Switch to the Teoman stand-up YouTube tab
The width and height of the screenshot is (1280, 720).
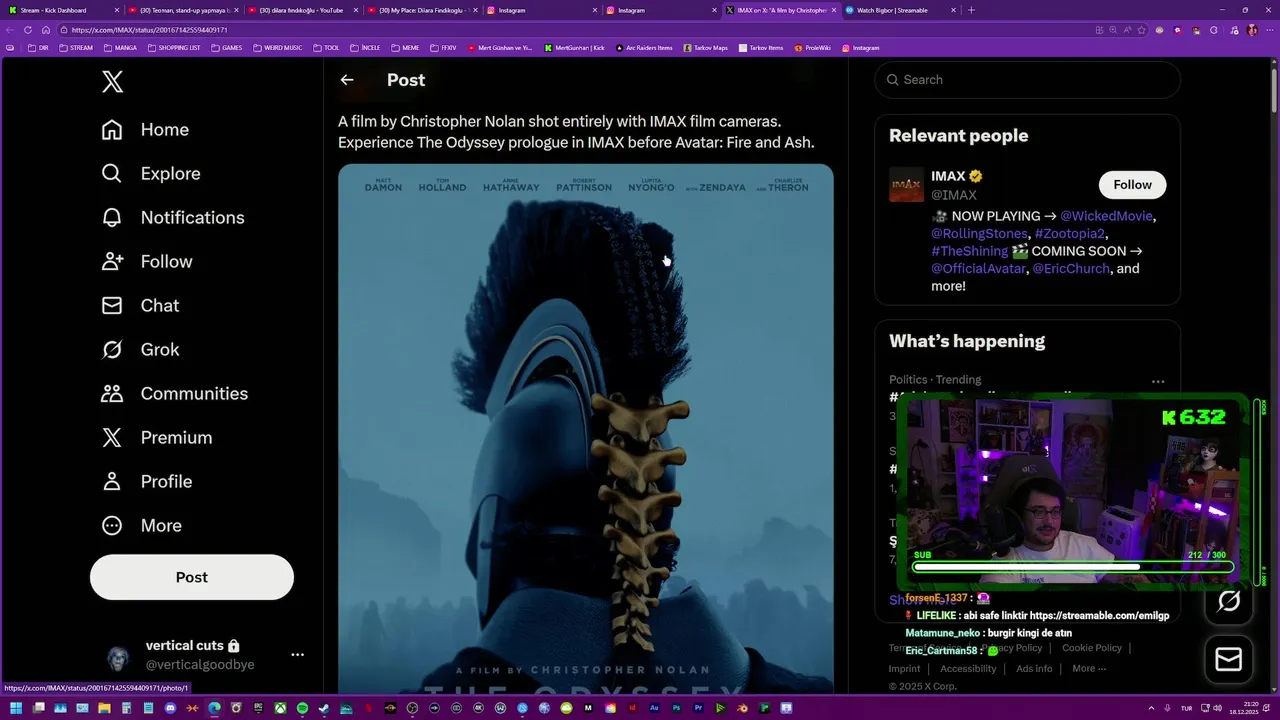pyautogui.click(x=183, y=10)
